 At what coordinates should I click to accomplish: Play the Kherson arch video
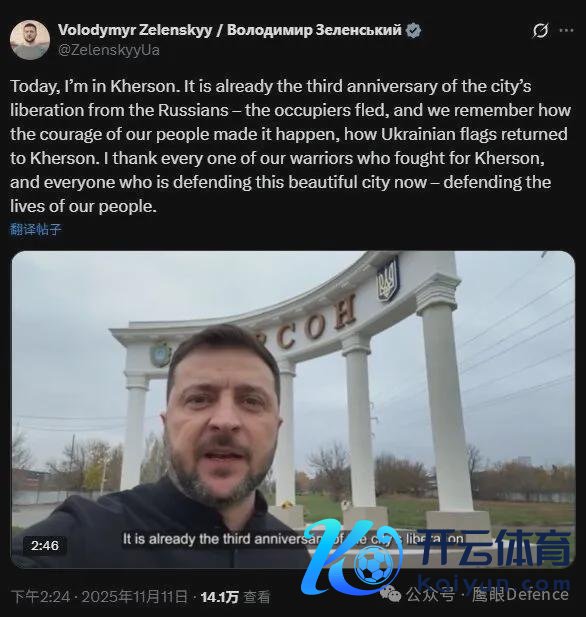(293, 409)
